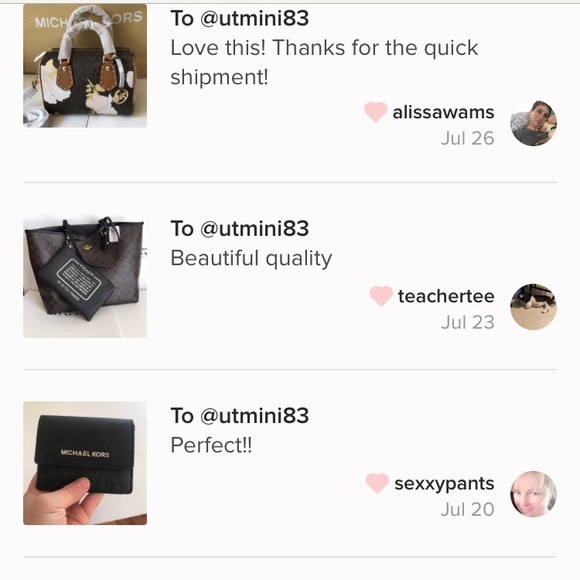Open @utmini83 mention in Beautiful quality review

[x=254, y=228]
